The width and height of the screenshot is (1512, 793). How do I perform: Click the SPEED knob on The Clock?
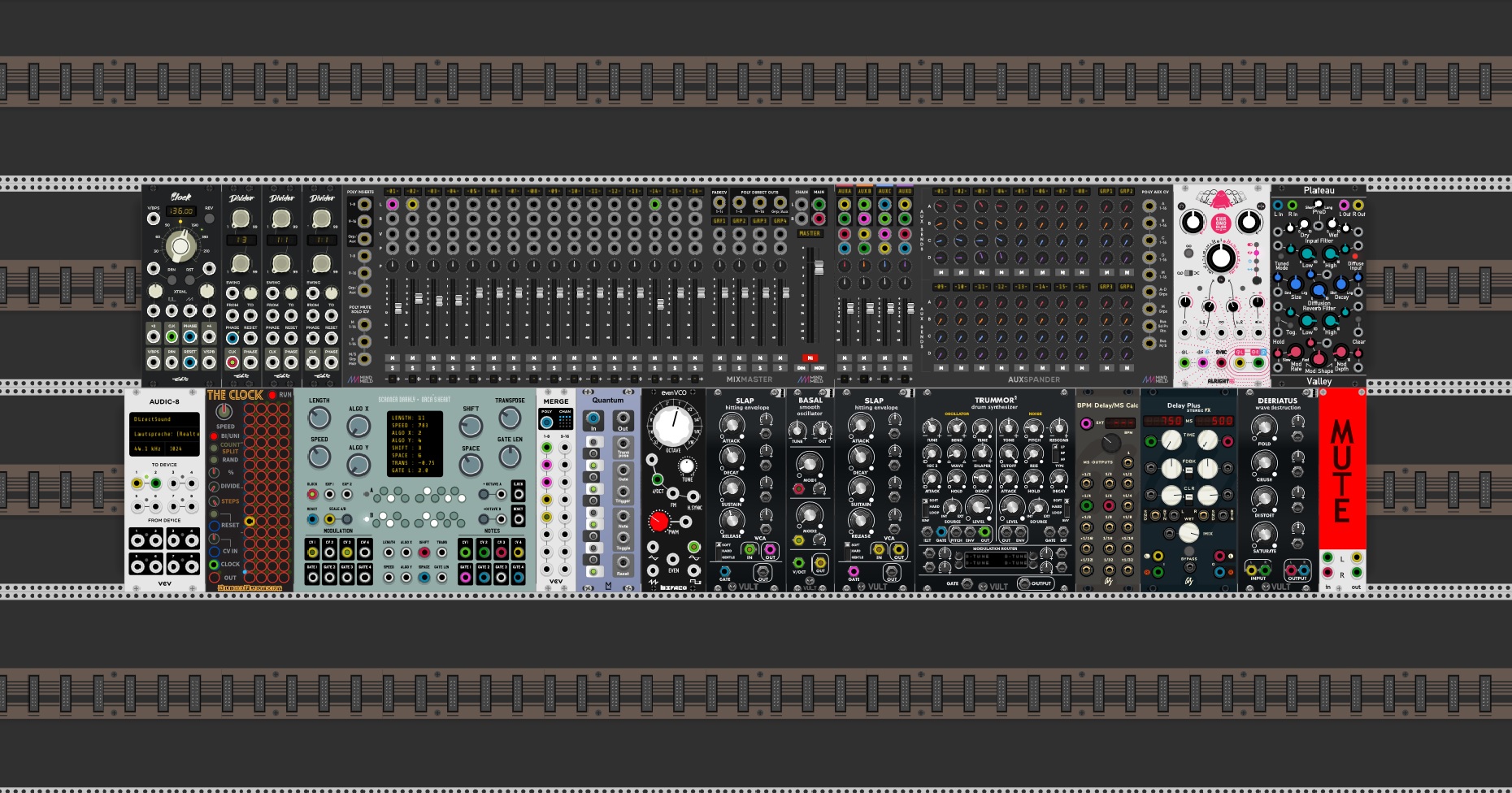[x=224, y=411]
